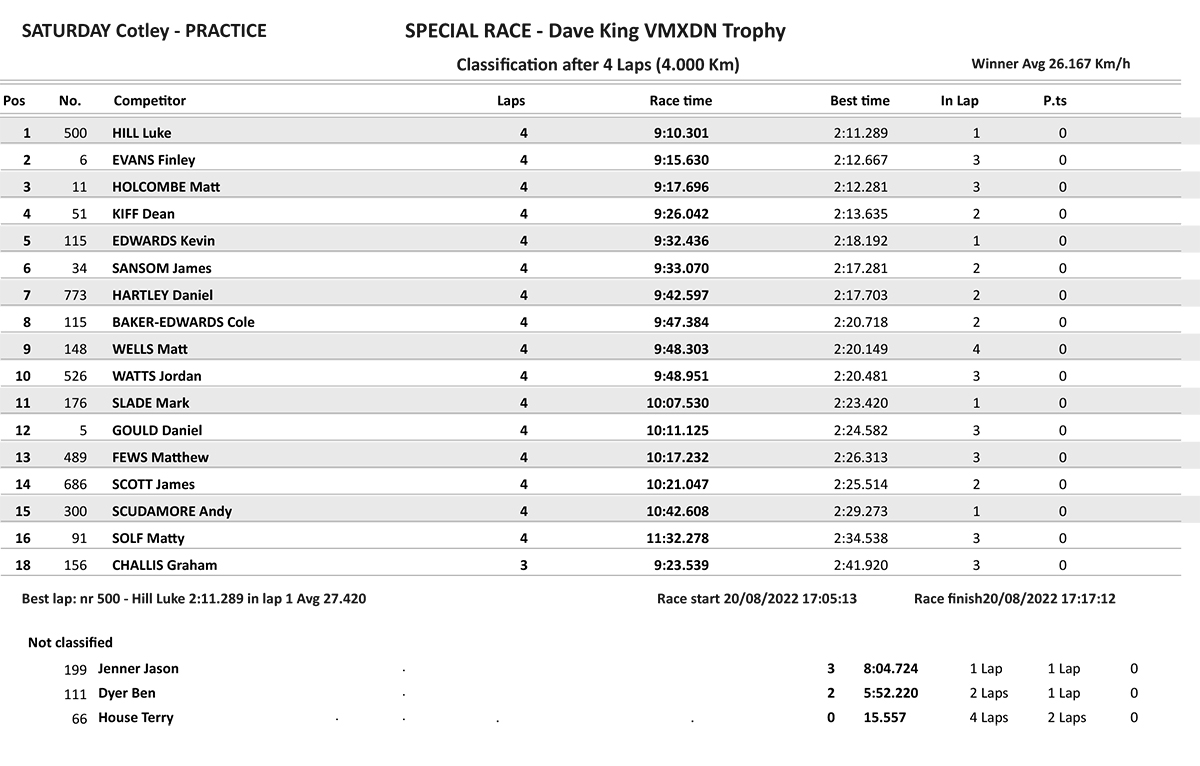
Task: Click the Competitor column header
Action: [150, 100]
